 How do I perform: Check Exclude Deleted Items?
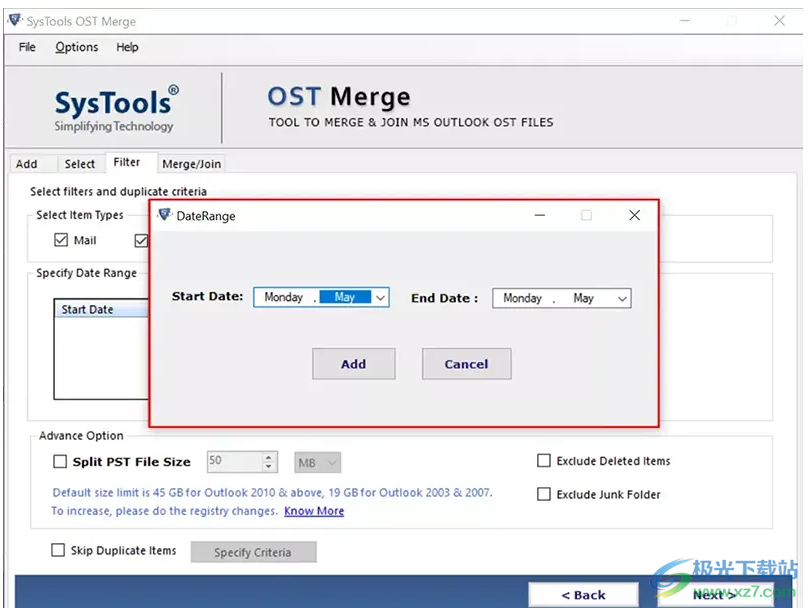544,461
